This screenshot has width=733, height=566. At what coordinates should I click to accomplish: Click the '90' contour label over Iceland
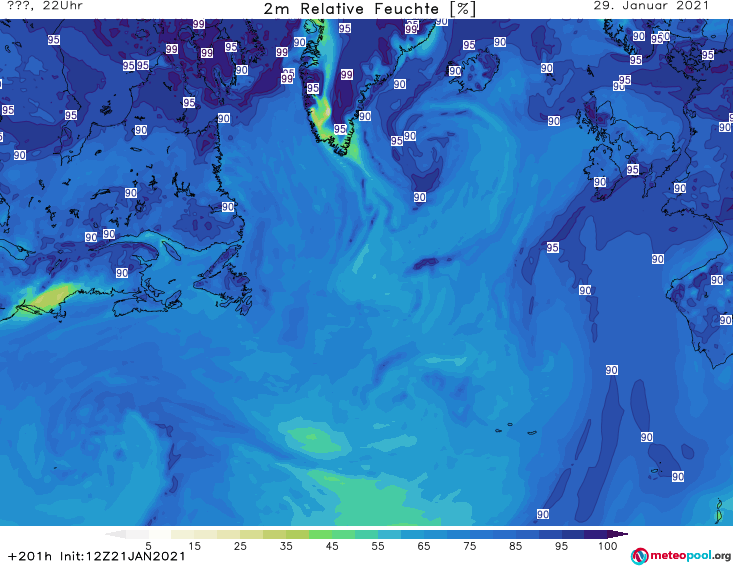point(455,71)
